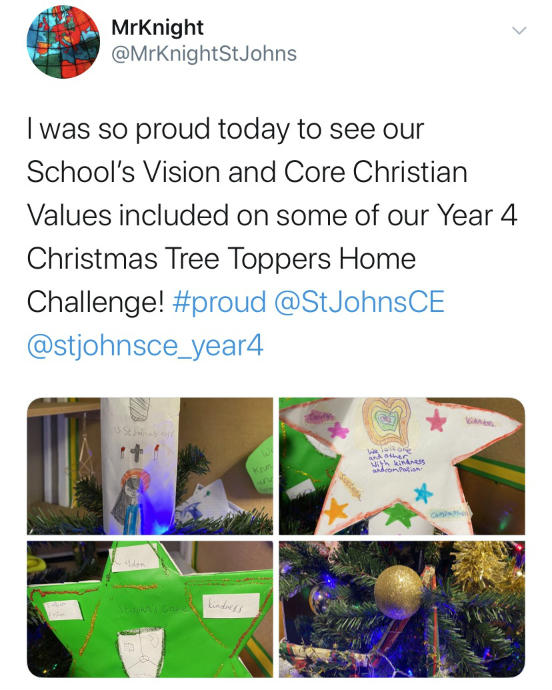View the white star with rainbow heart photo
The height and width of the screenshot is (690, 552).
point(402,466)
